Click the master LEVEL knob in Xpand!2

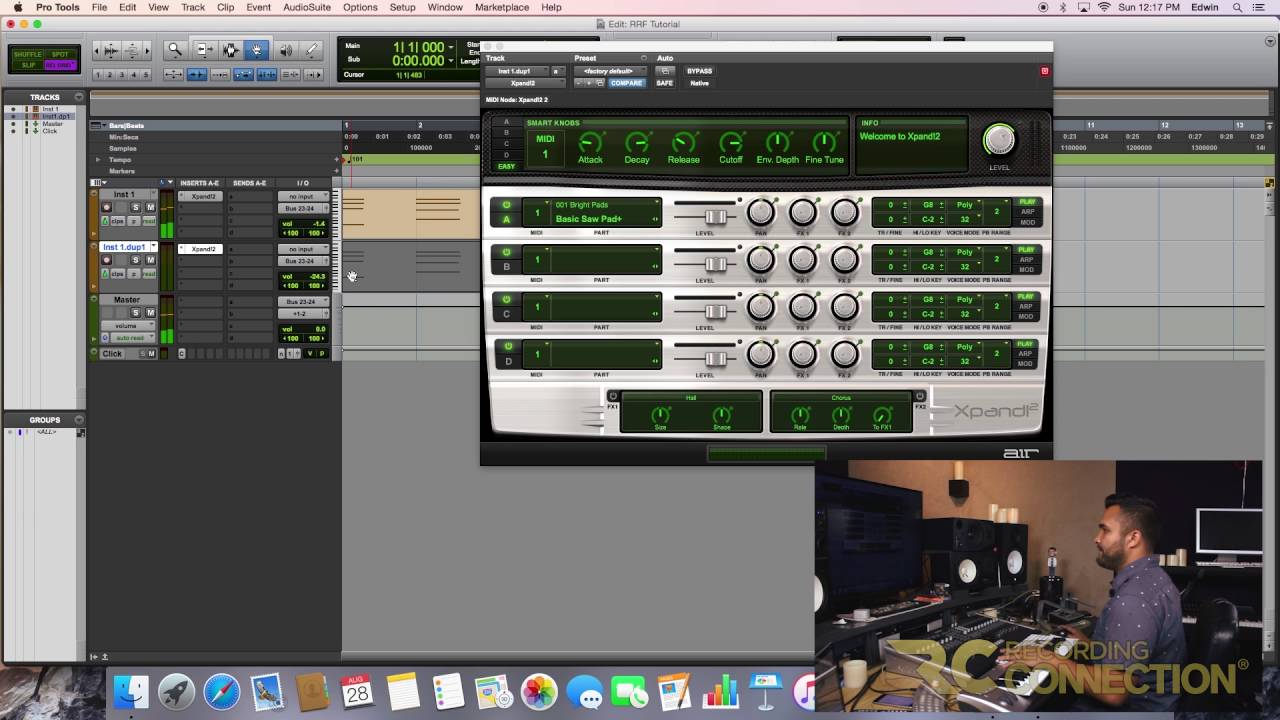[999, 141]
